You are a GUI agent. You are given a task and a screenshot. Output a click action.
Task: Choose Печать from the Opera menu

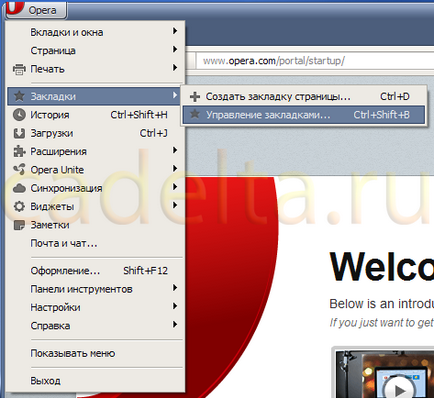click(x=96, y=69)
